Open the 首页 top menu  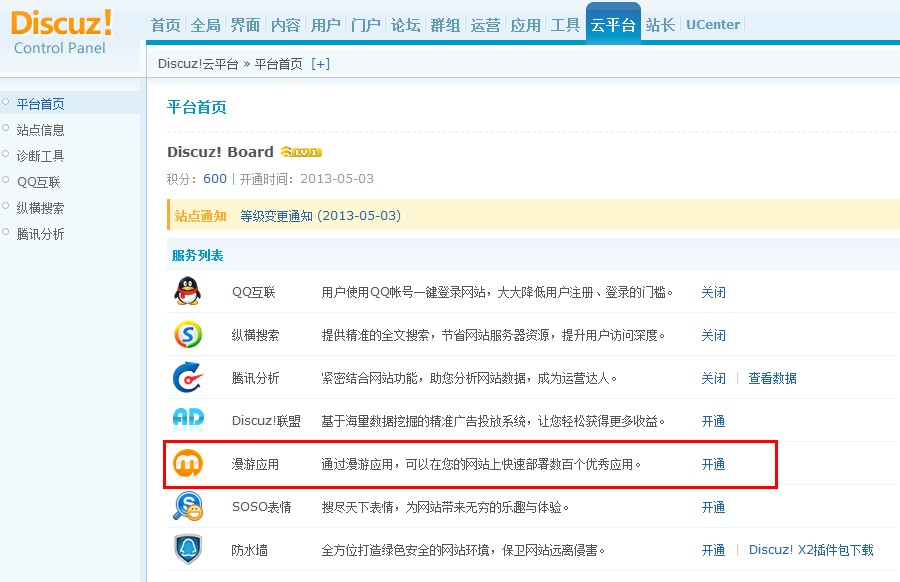point(165,25)
